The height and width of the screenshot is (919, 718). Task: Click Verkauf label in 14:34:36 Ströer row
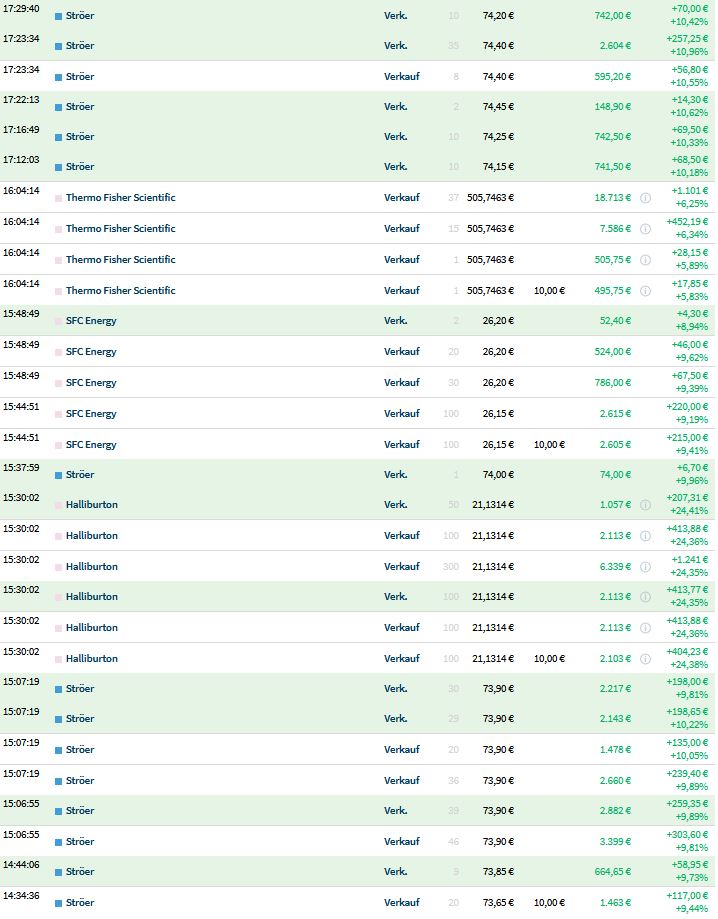[x=402, y=903]
